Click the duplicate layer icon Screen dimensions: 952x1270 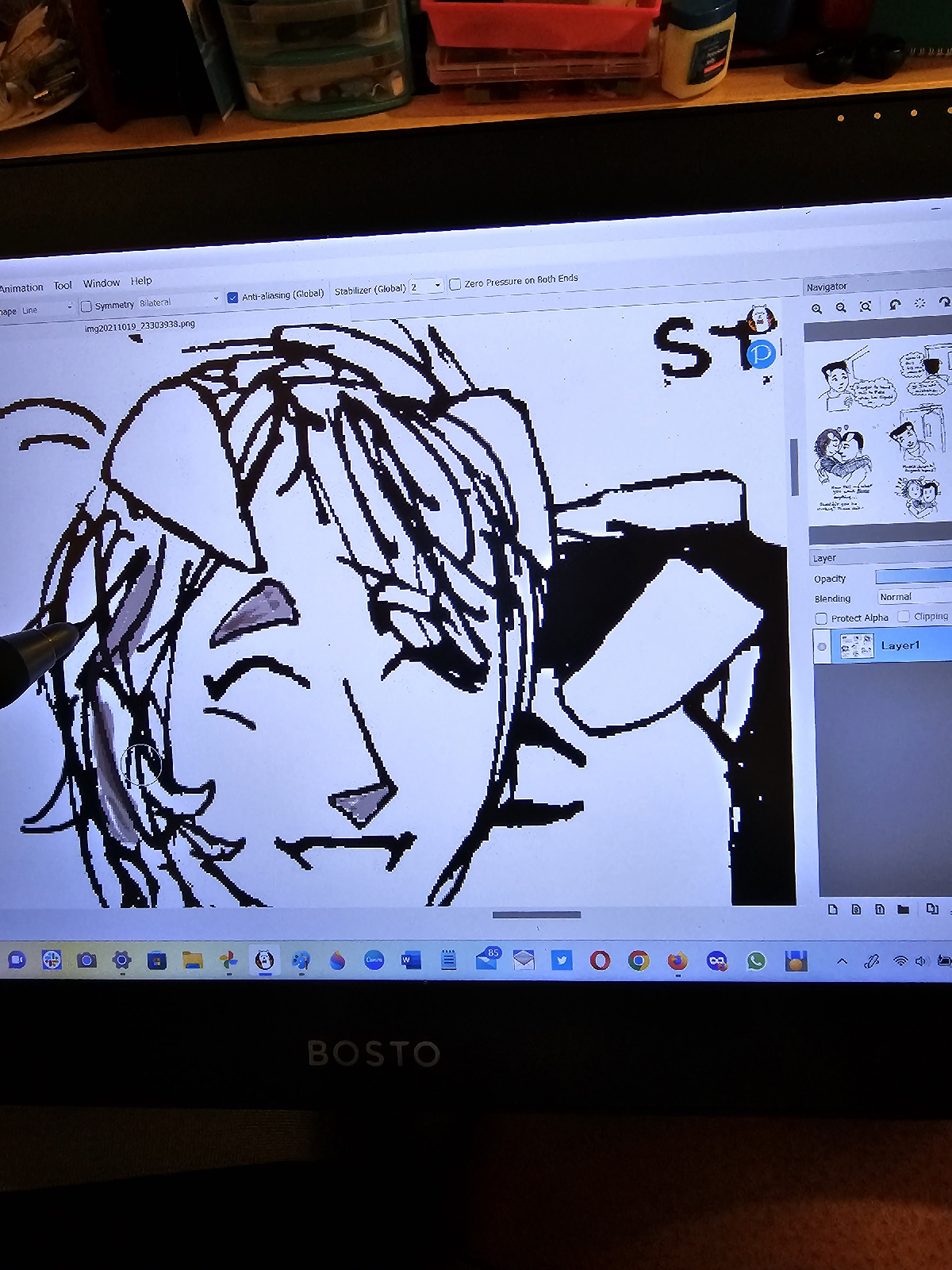[x=932, y=909]
